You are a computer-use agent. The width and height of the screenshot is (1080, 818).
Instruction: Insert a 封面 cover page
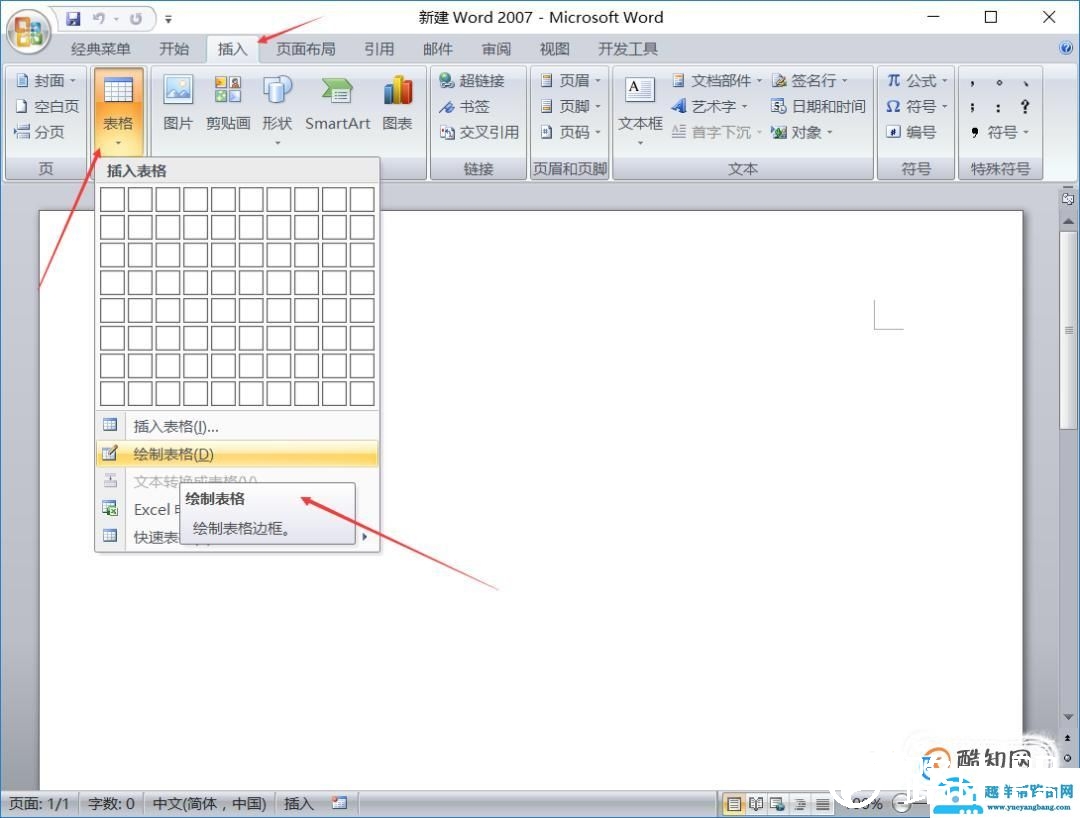pos(45,81)
